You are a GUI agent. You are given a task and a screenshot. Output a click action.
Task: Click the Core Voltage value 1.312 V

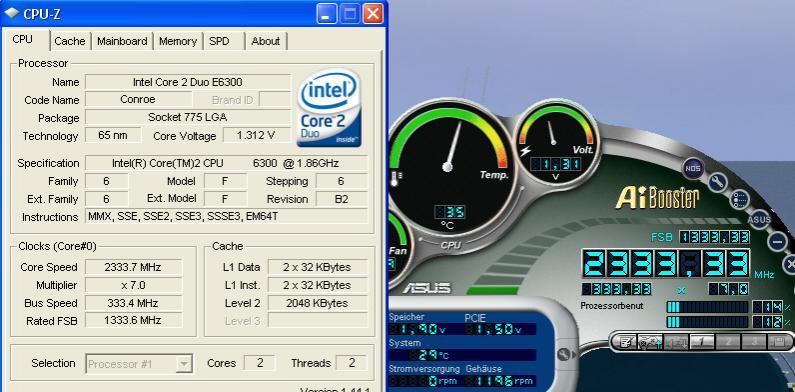(256, 135)
